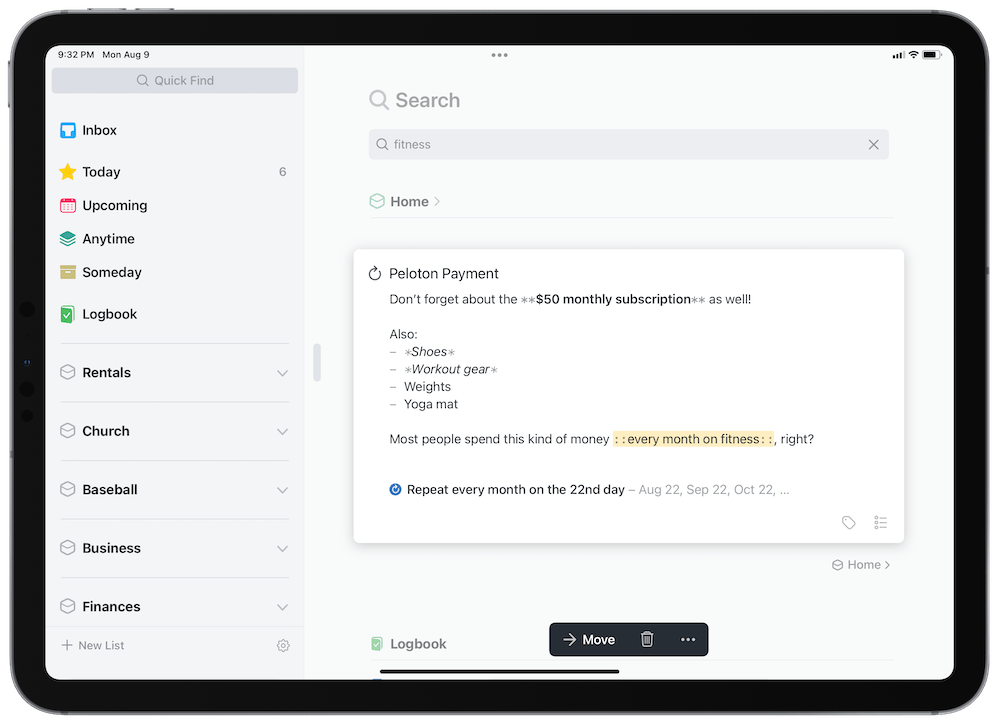The width and height of the screenshot is (1000, 725).
Task: Add a tag with tag icon
Action: [x=849, y=523]
